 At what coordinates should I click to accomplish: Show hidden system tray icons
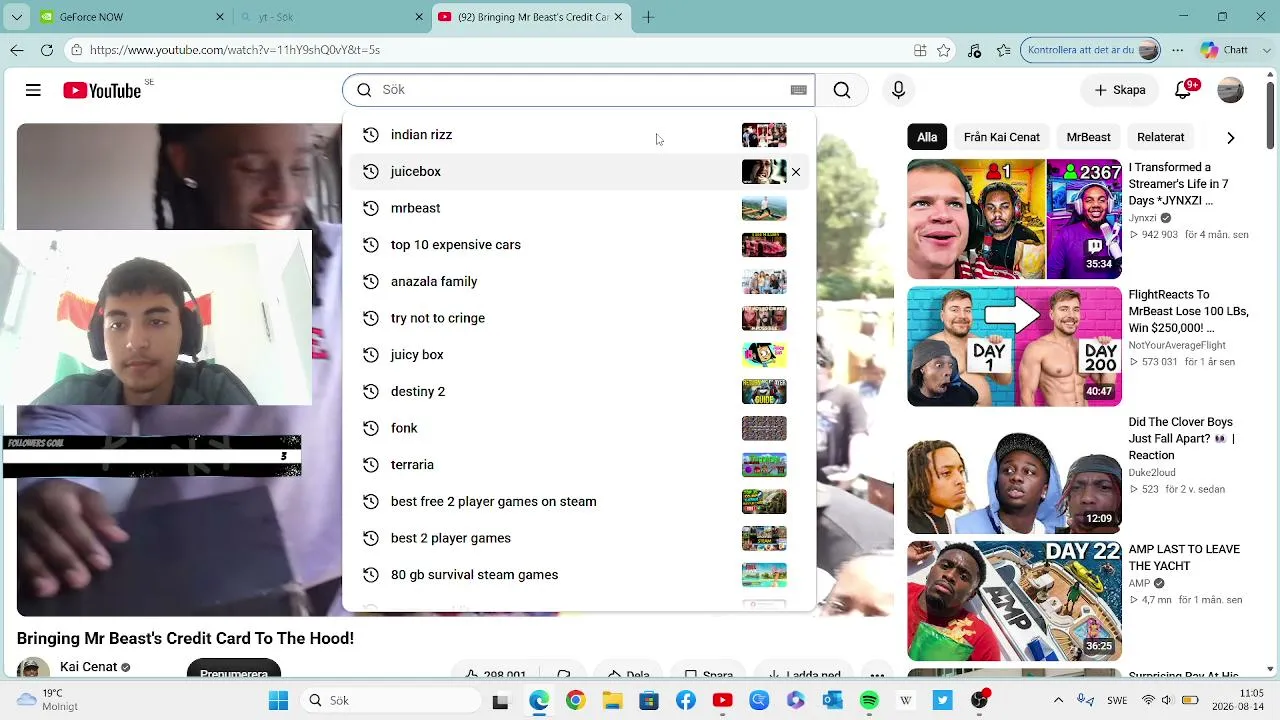pyautogui.click(x=1058, y=700)
